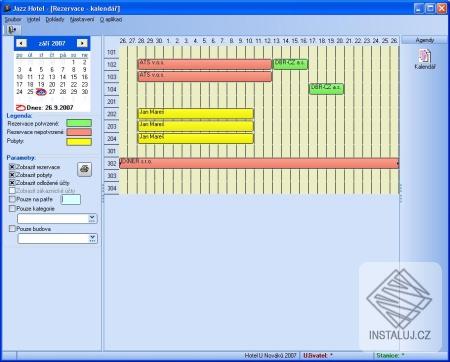Select ATS v.o.s. reservation in room 103
This screenshot has width=450, height=362.
[204, 76]
